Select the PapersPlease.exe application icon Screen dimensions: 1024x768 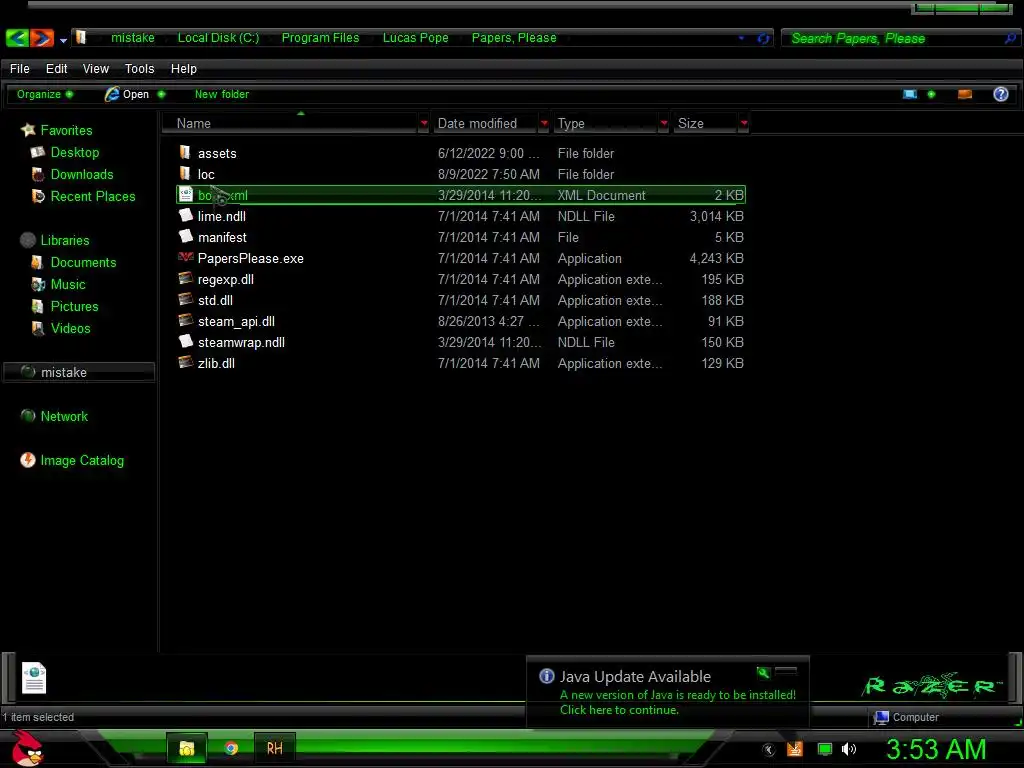click(185, 257)
